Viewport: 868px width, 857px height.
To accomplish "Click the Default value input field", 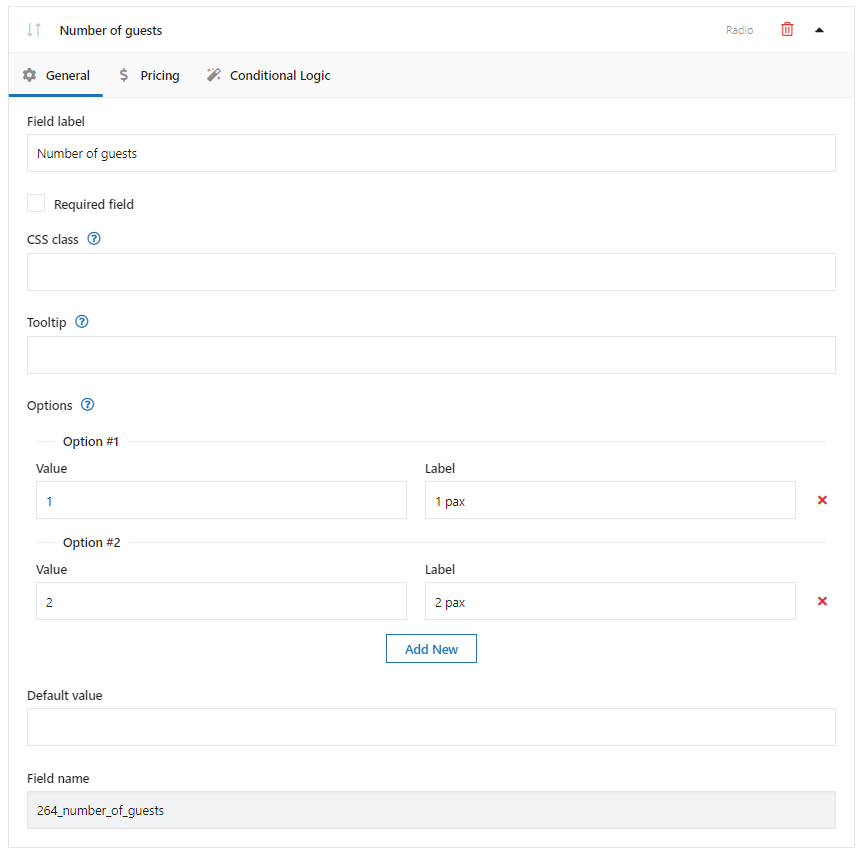I will [431, 727].
